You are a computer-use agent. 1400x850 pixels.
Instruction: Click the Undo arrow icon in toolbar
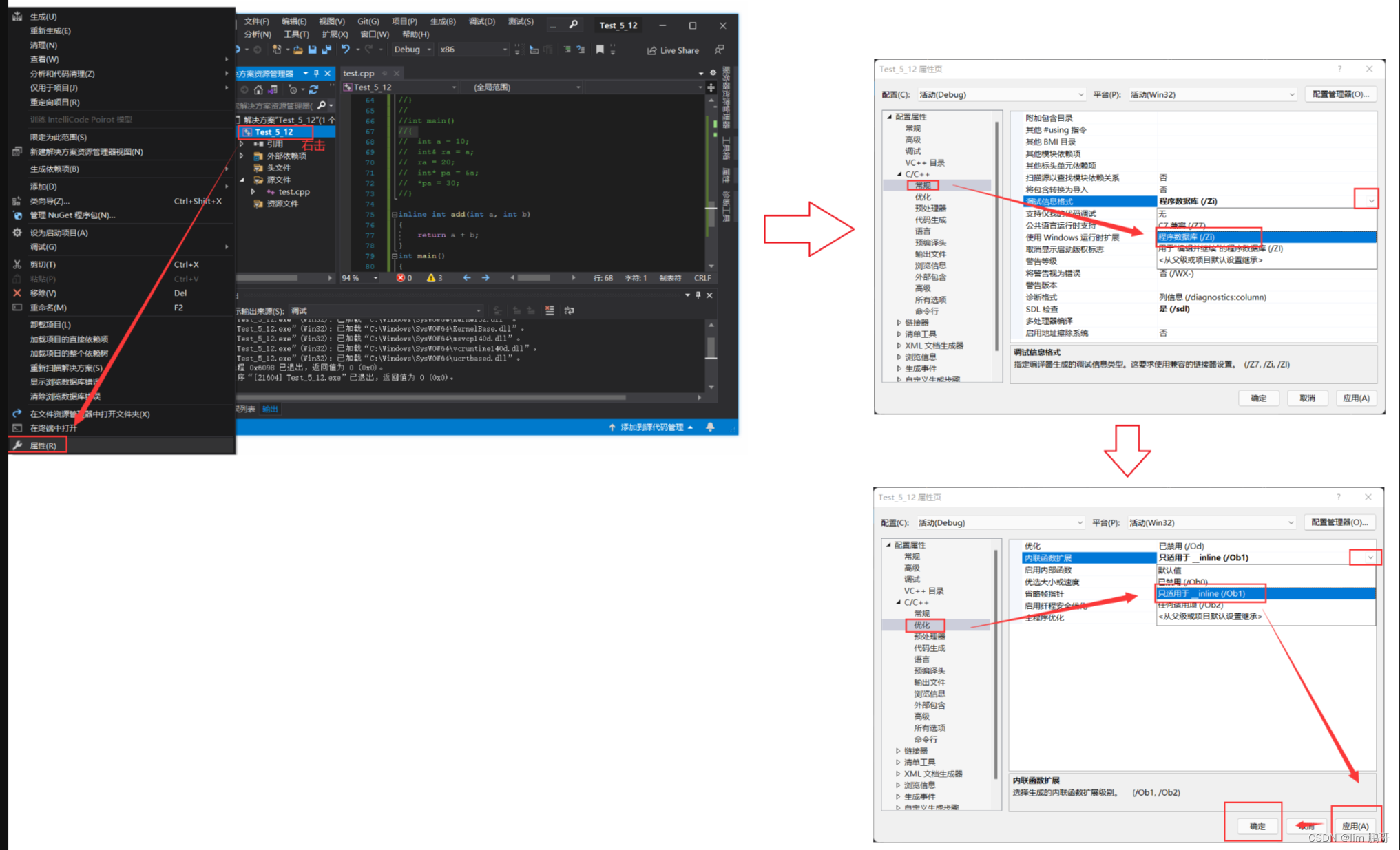(x=345, y=50)
